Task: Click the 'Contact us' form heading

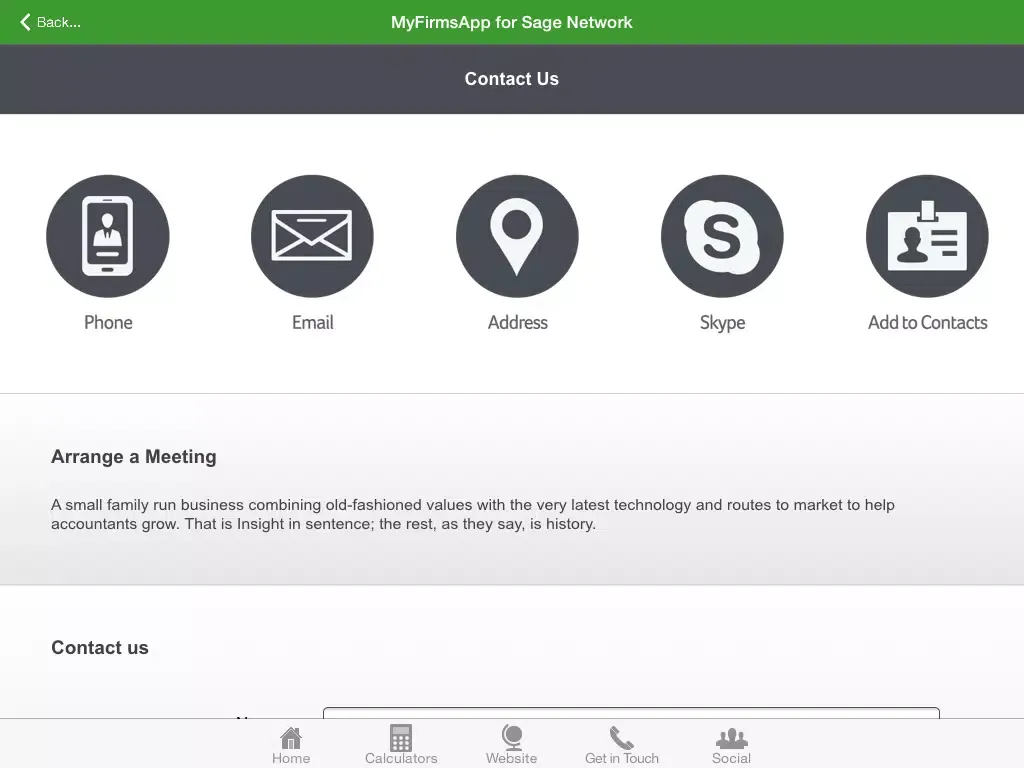Action: (x=100, y=647)
